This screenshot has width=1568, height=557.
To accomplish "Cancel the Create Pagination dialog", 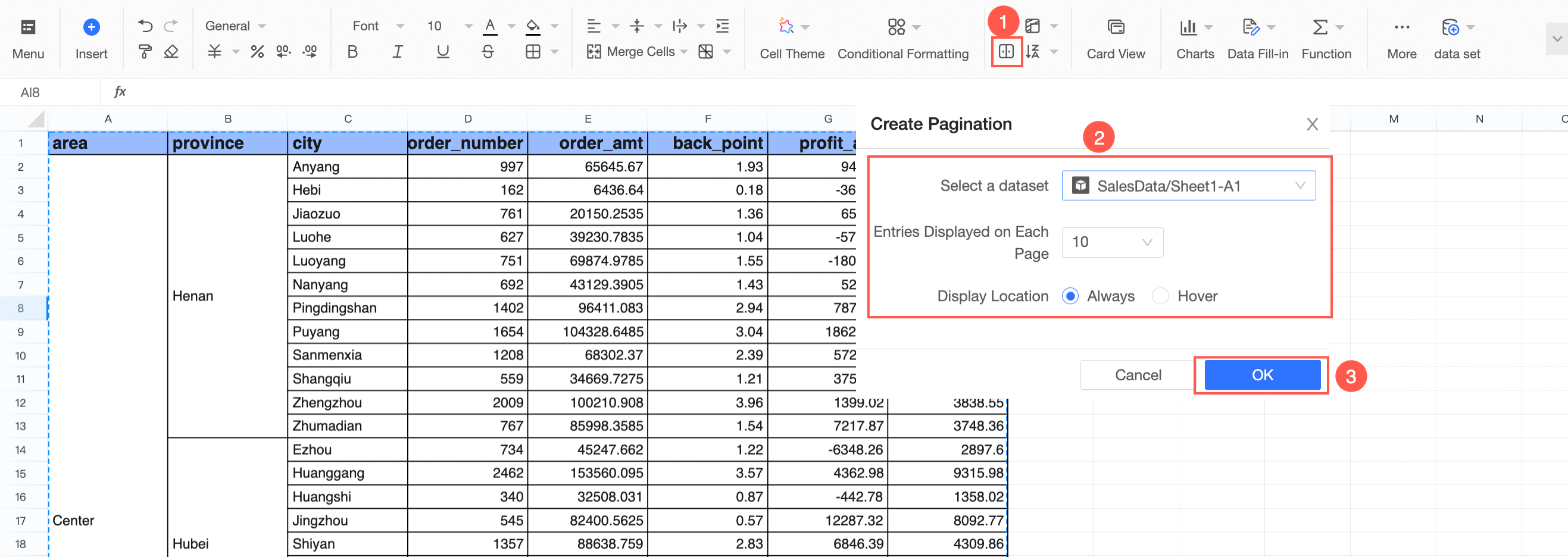I will click(x=1138, y=375).
